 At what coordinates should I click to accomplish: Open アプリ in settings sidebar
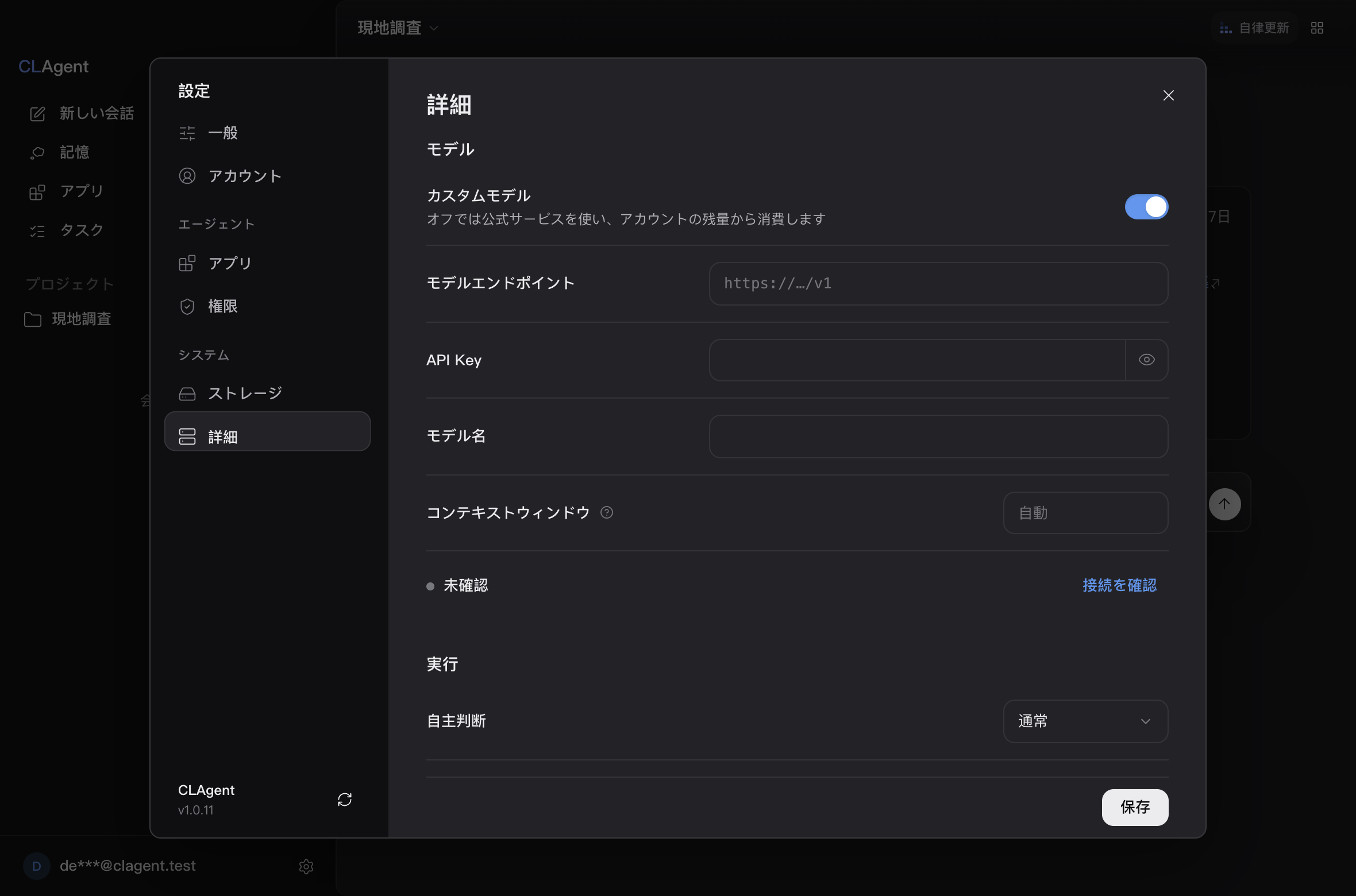(x=267, y=263)
